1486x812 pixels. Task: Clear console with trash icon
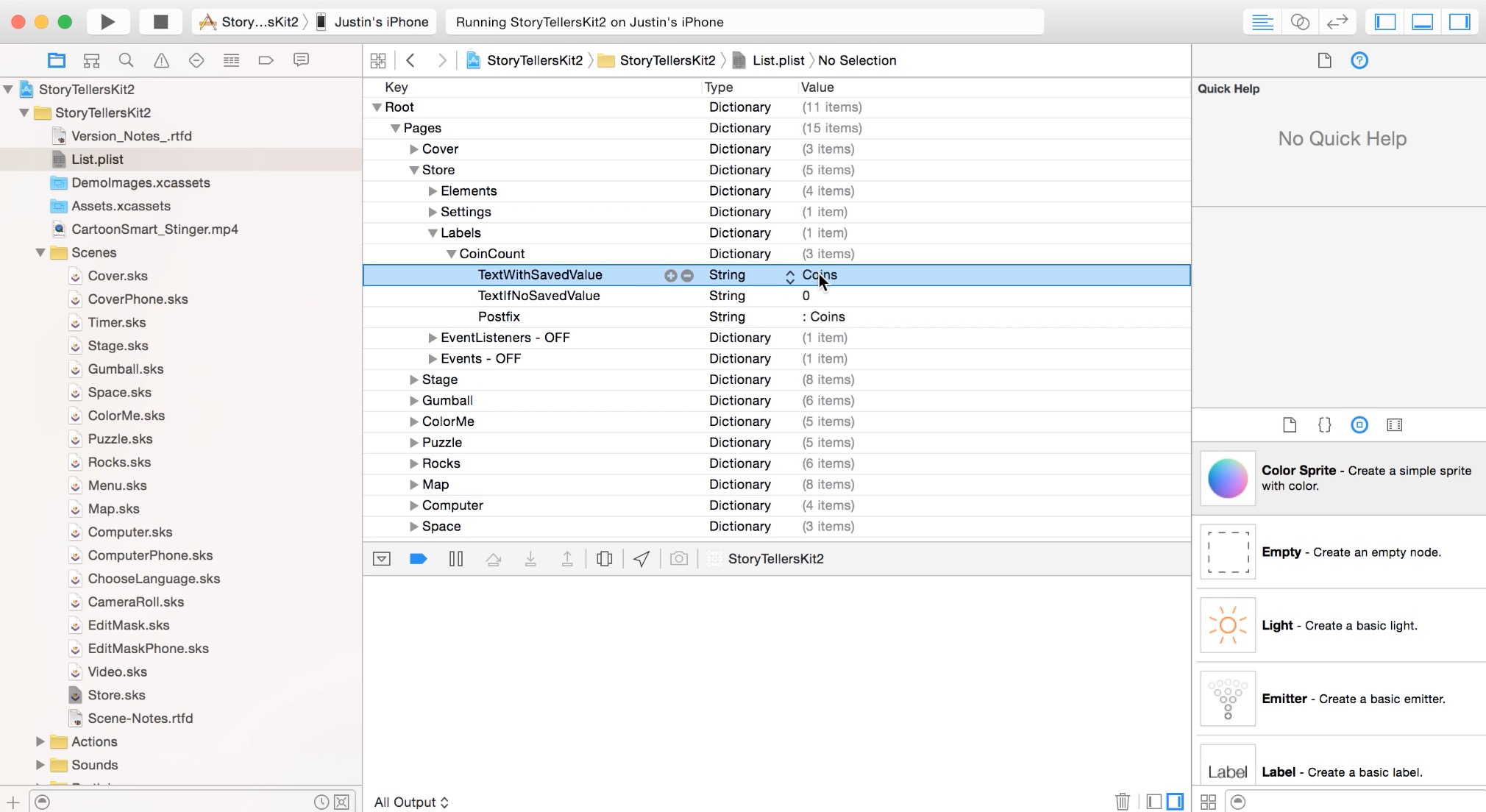tap(1123, 802)
